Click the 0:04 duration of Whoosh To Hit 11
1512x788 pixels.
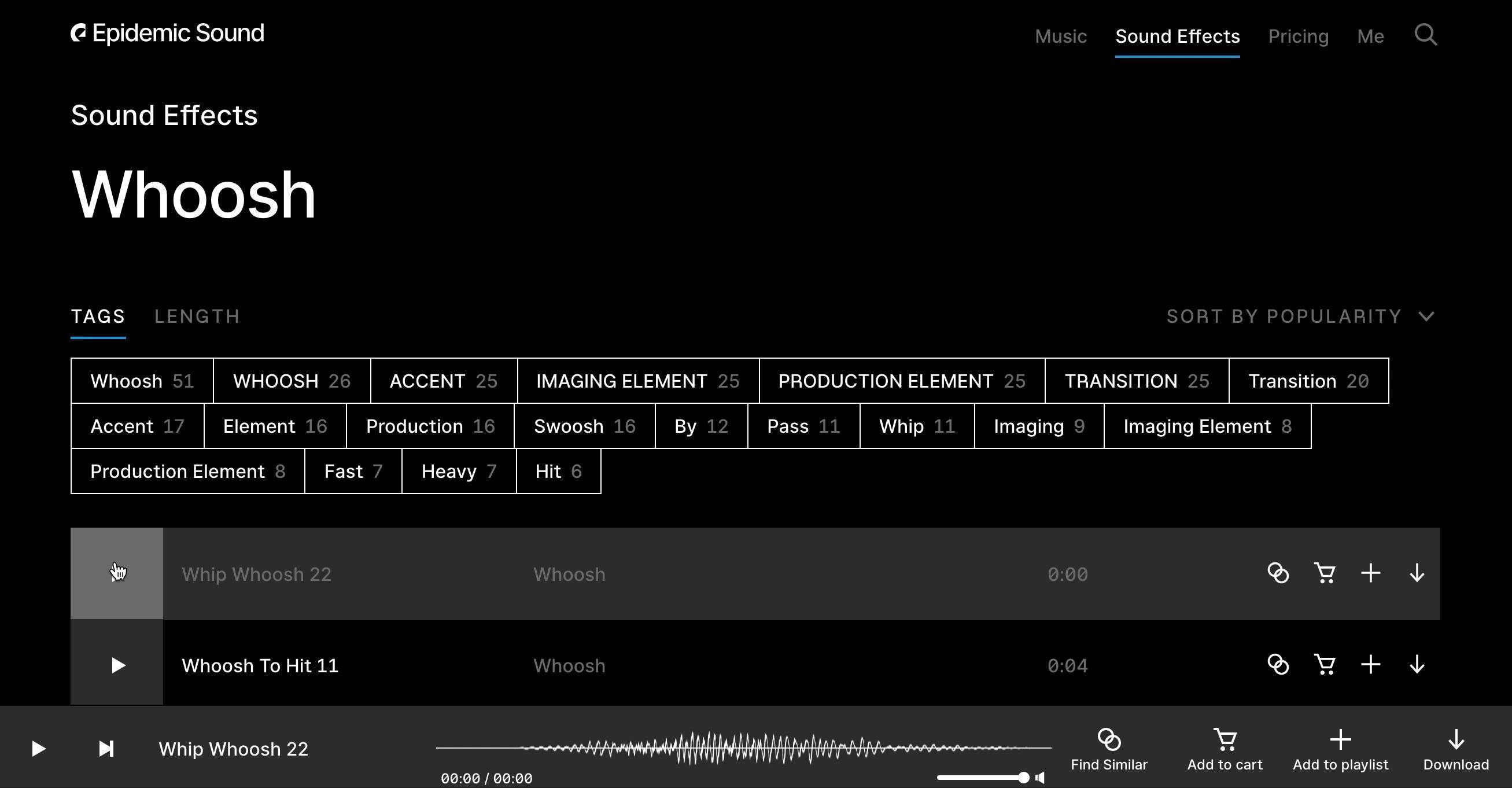click(x=1068, y=665)
